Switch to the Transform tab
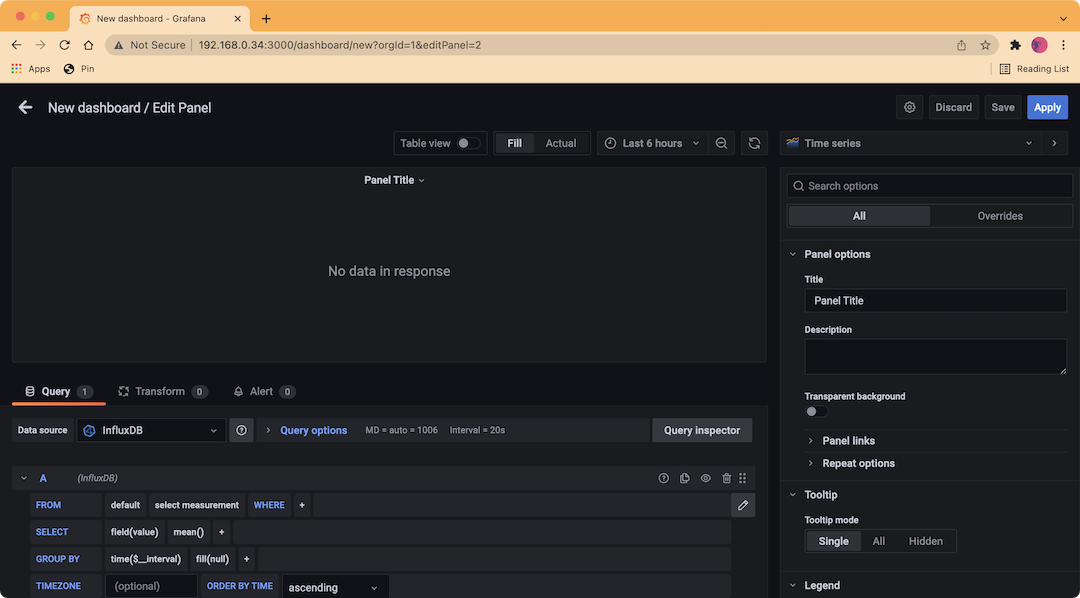Viewport: 1080px width, 598px height. pos(163,391)
